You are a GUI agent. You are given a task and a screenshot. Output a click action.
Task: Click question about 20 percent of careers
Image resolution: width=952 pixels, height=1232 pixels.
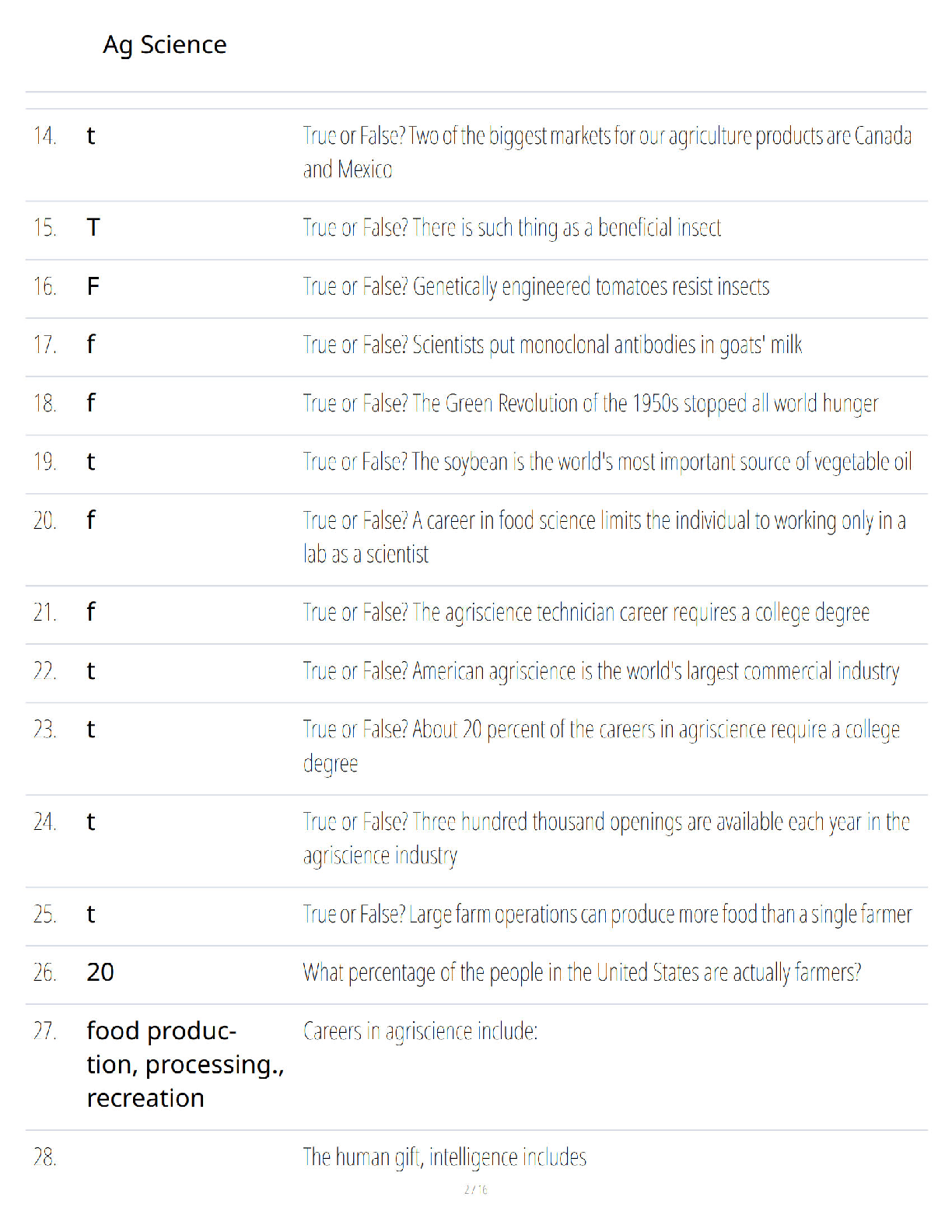pos(601,747)
